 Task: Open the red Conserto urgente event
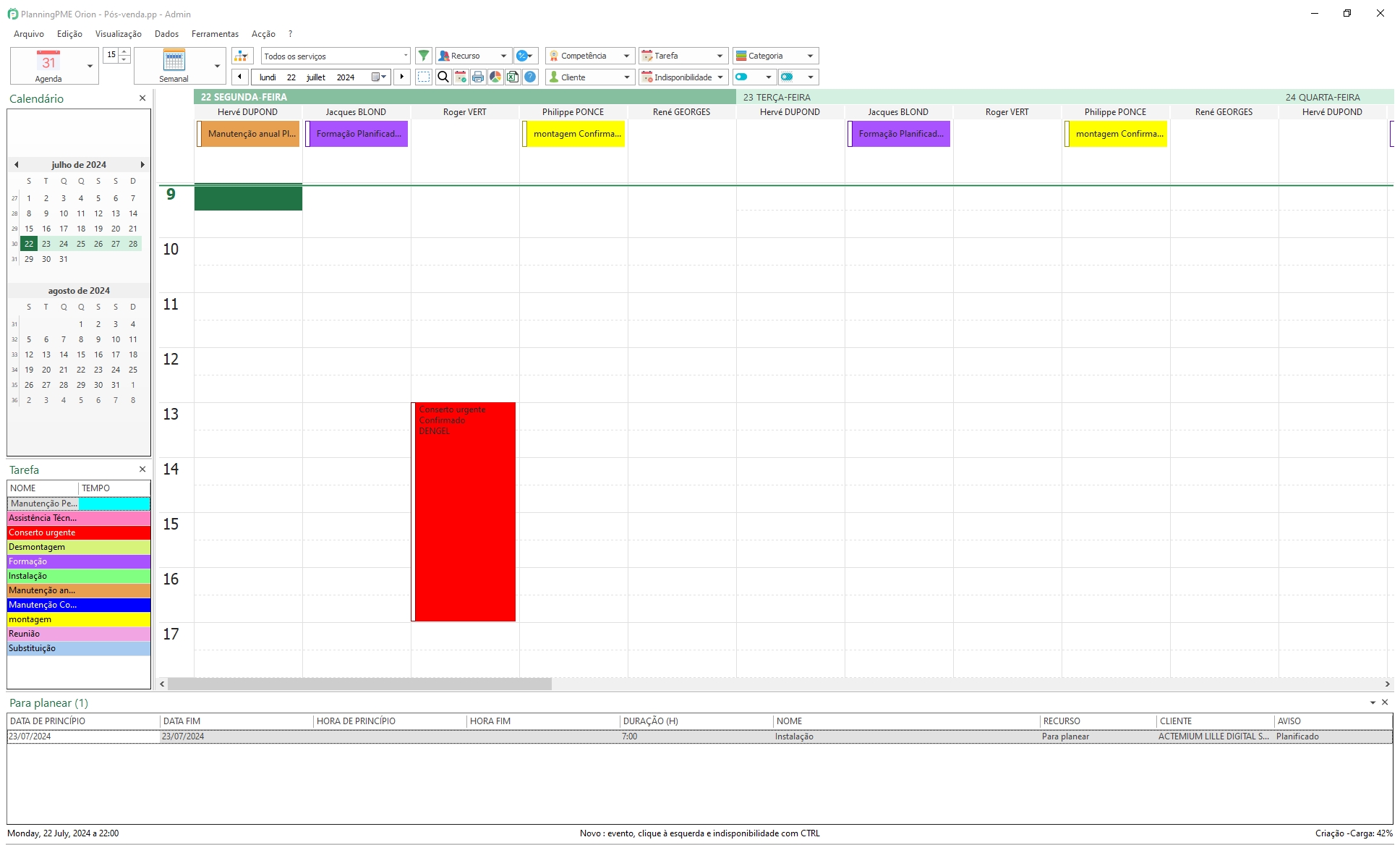click(x=464, y=511)
